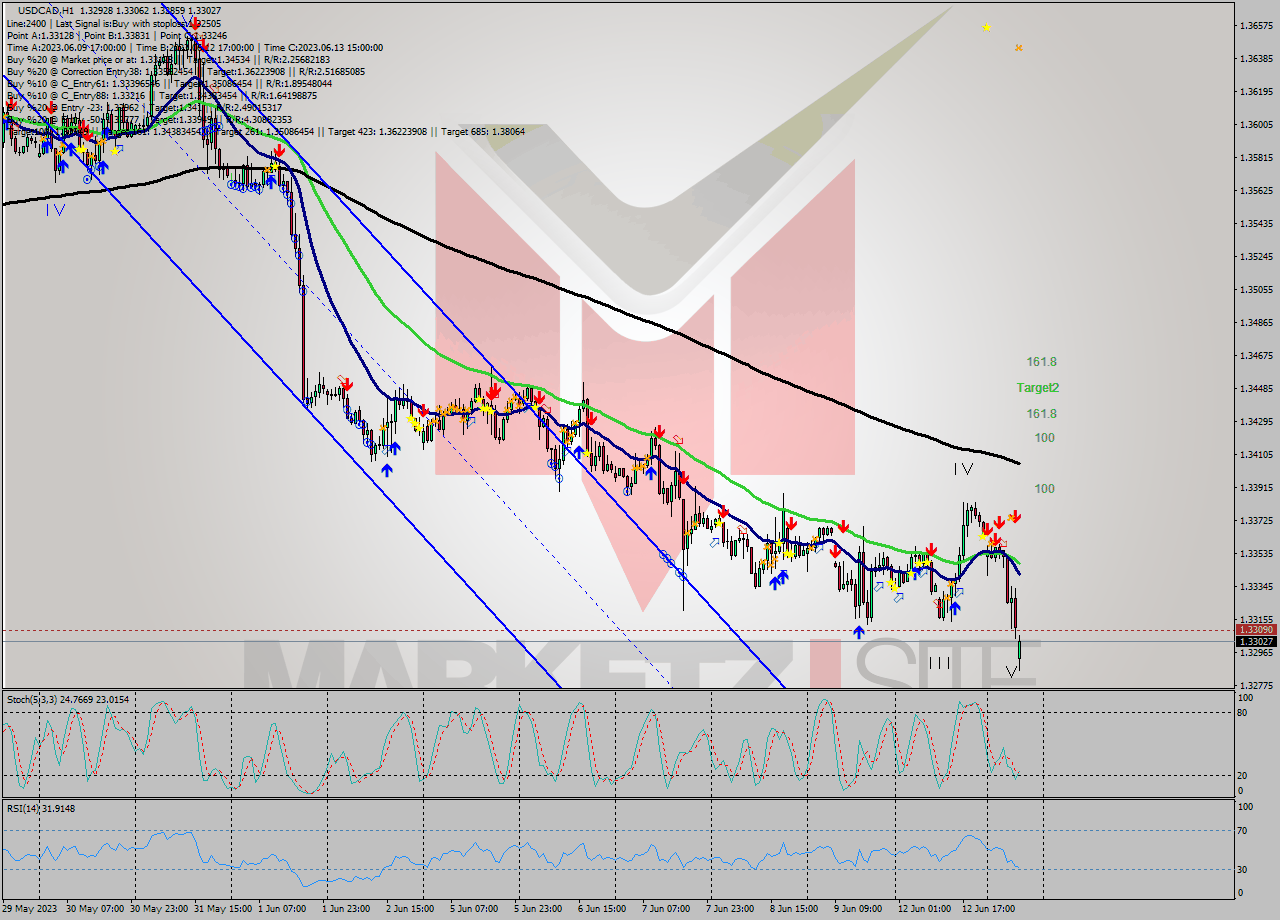Click the 1.36195 price axis label
Viewport: 1280px width, 920px height.
coord(1255,92)
